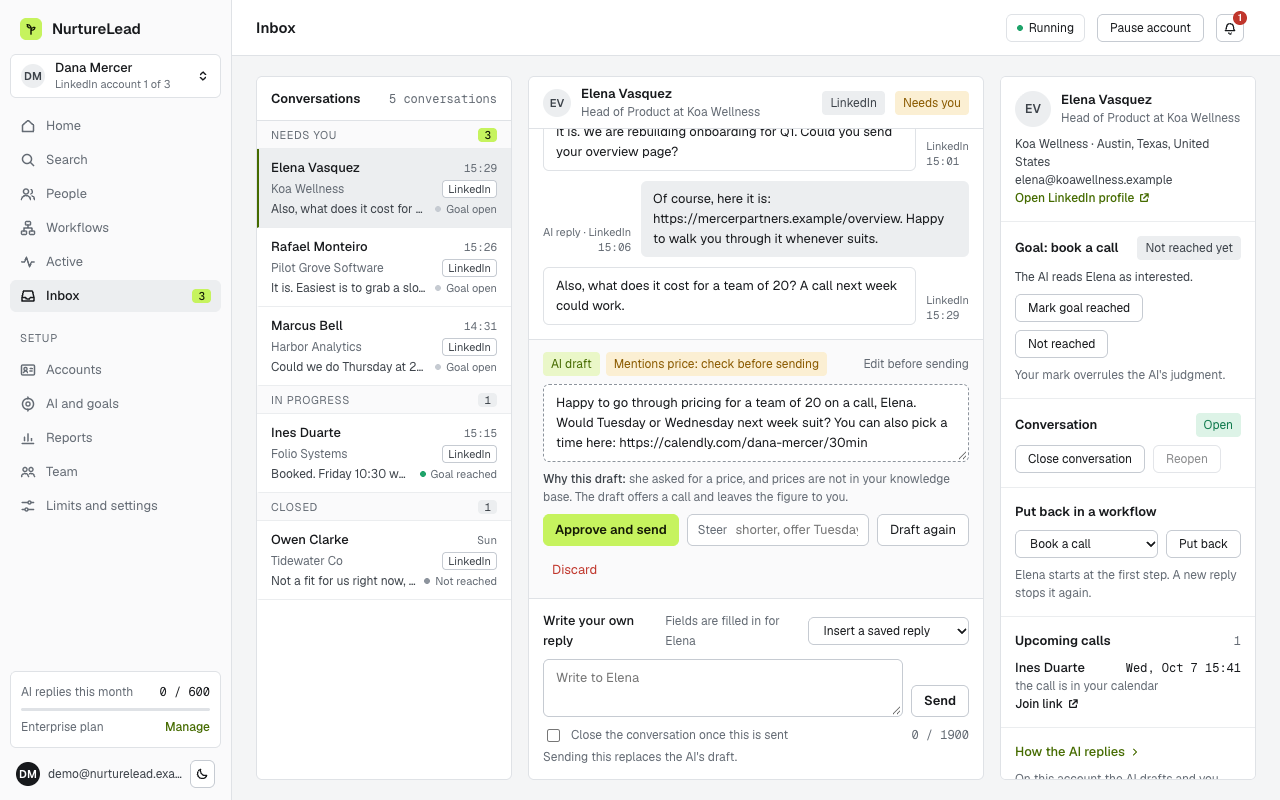Screen dimensions: 1280x800
Task: Click the Accounts card icon
Action: 28,370
